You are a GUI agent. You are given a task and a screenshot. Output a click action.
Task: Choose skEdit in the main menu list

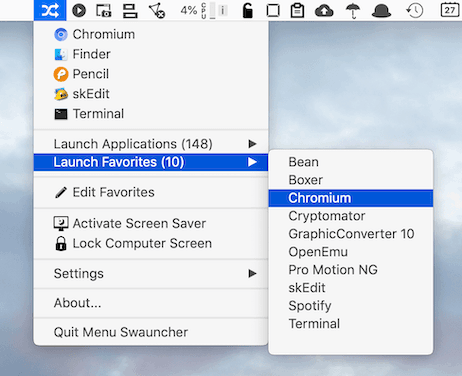151,94
